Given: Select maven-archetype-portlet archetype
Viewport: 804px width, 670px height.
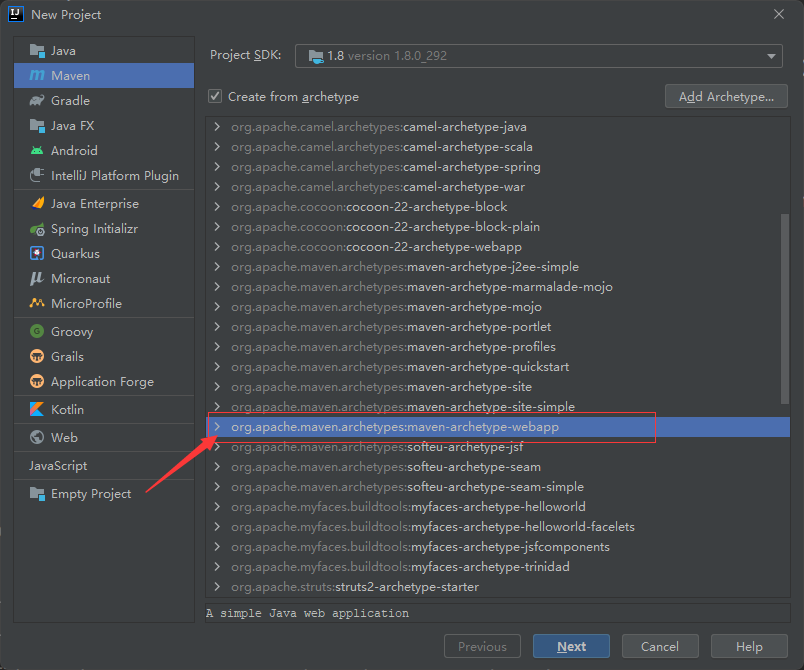Looking at the screenshot, I should (x=497, y=327).
